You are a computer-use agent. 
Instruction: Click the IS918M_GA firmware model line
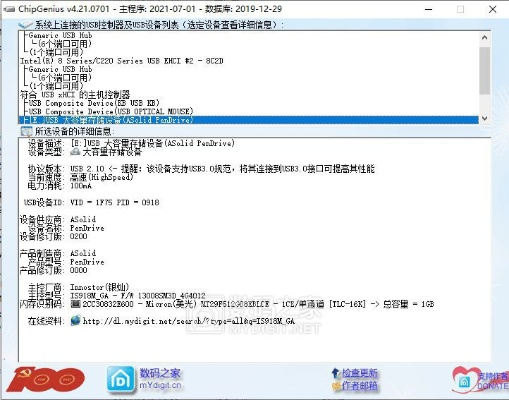(x=138, y=296)
